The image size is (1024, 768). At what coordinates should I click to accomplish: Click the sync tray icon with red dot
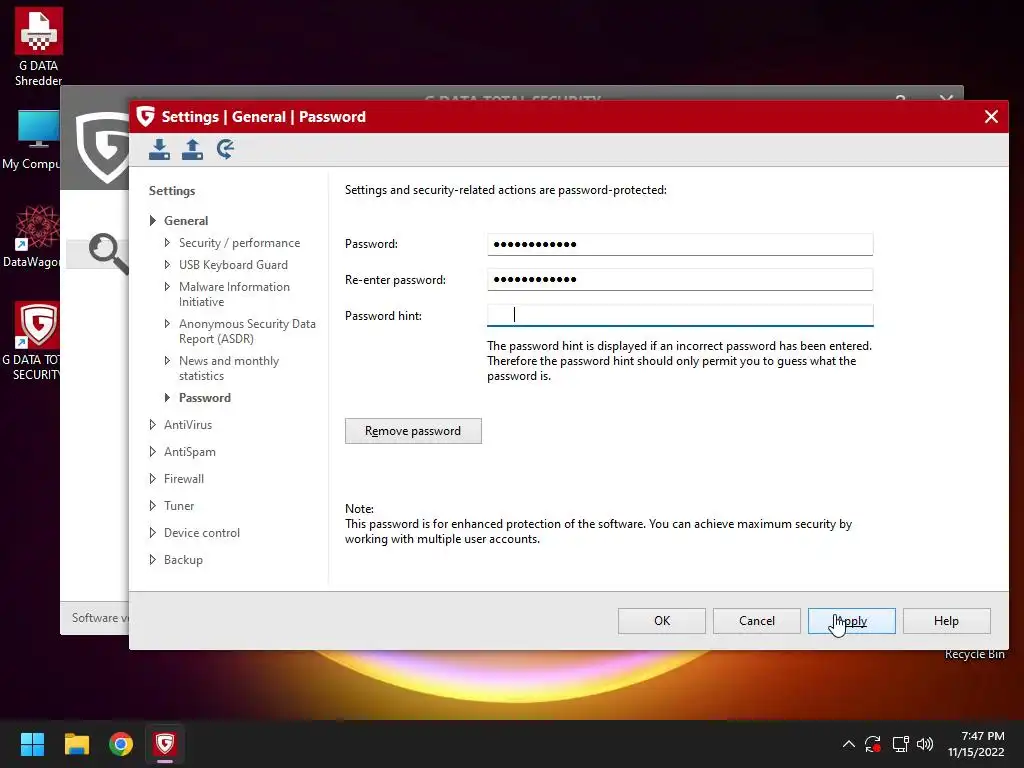point(873,744)
